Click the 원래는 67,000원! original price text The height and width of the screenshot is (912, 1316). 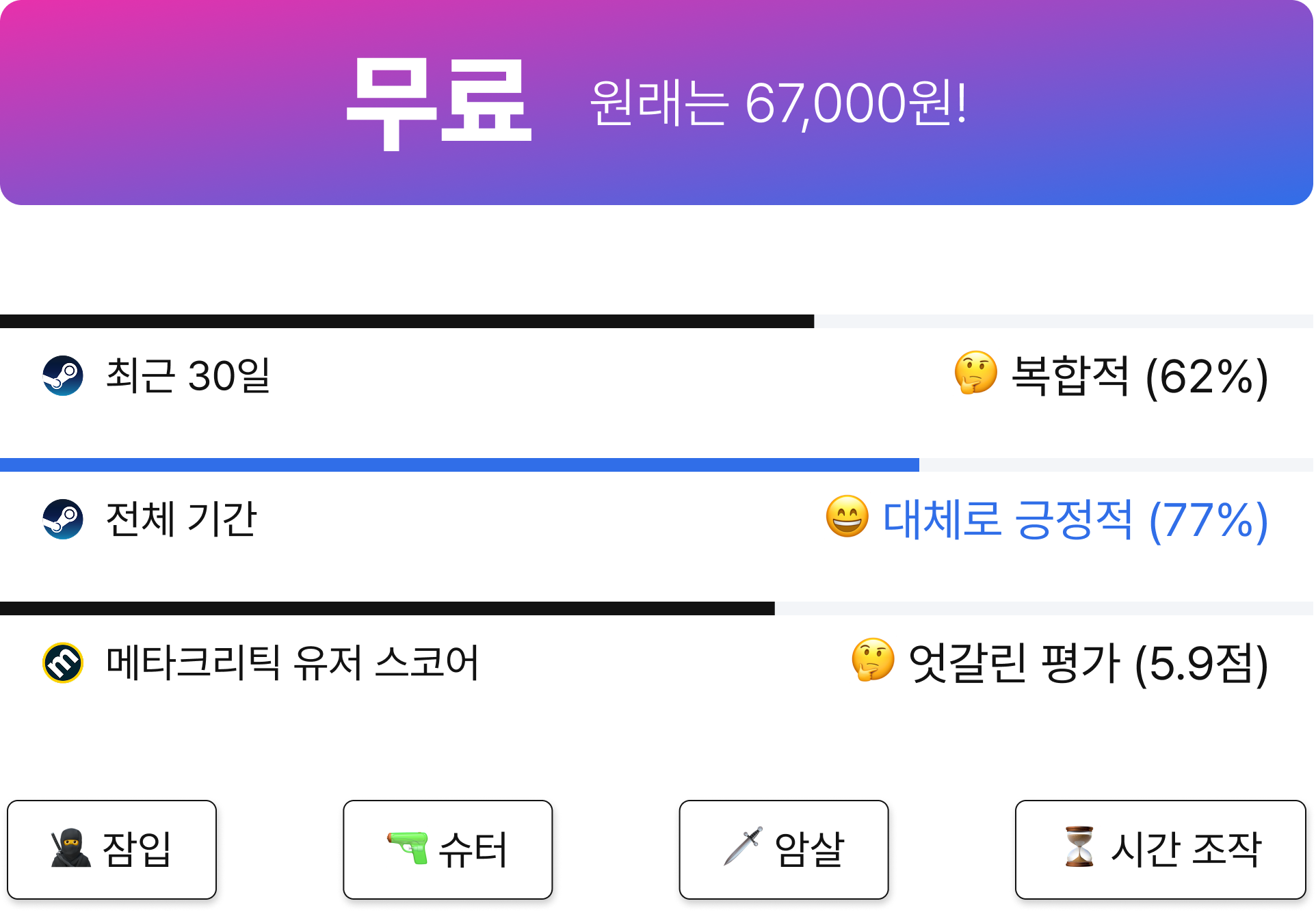tap(778, 103)
